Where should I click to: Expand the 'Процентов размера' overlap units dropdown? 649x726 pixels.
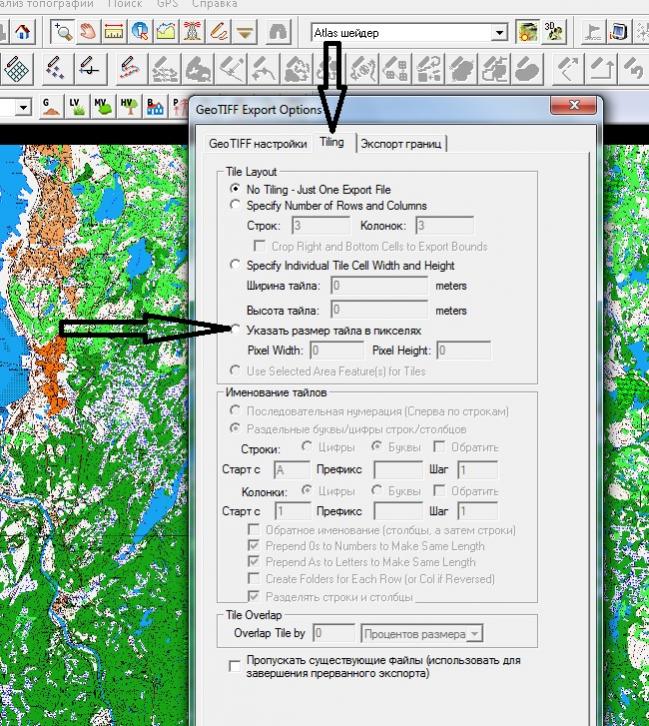(x=474, y=633)
